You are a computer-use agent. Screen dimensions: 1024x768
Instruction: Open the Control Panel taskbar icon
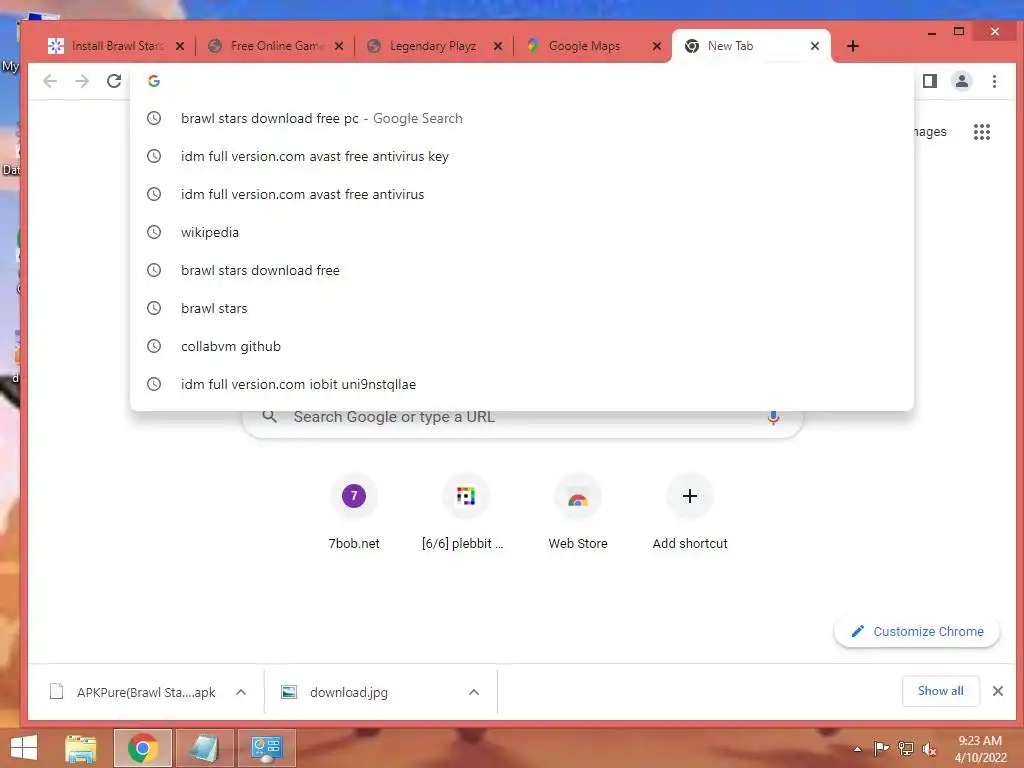266,748
